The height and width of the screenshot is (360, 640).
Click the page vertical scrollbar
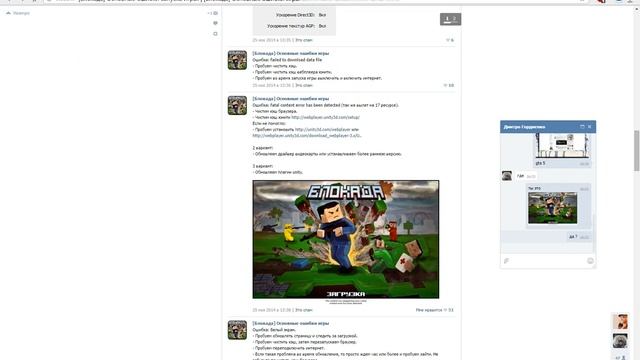[x=636, y=151]
